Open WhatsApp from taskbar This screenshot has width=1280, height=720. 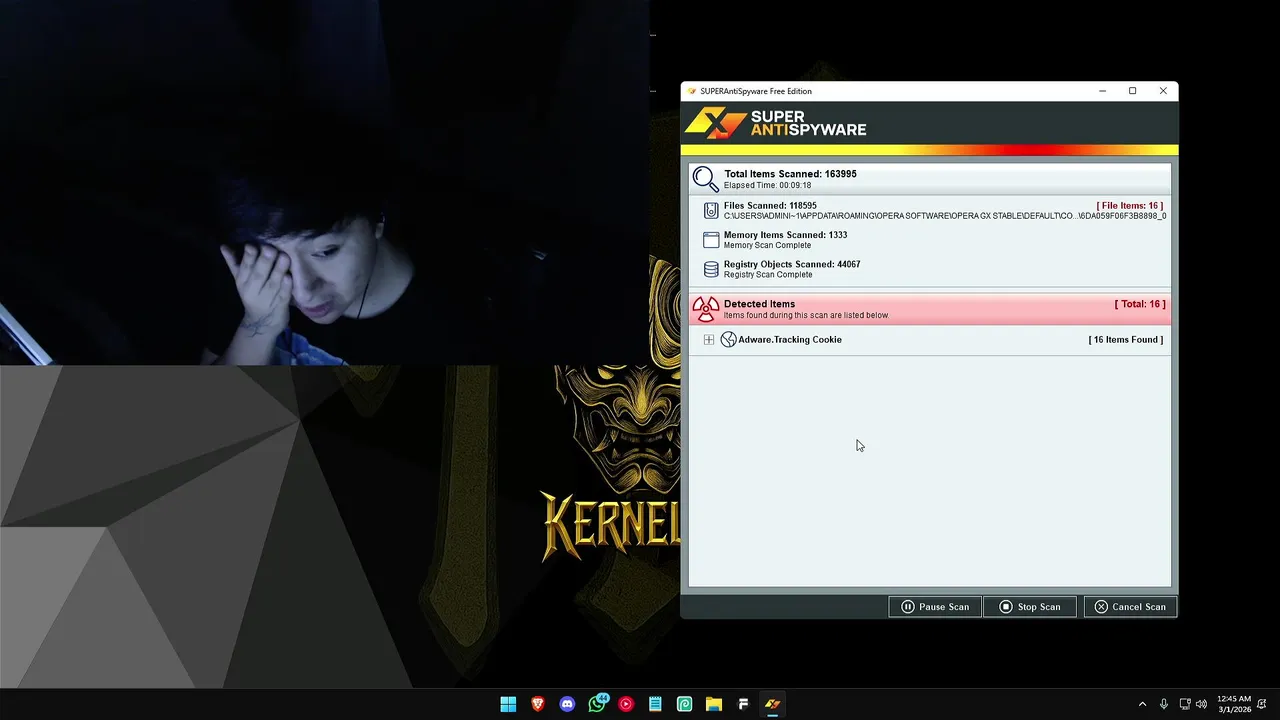pyautogui.click(x=597, y=704)
